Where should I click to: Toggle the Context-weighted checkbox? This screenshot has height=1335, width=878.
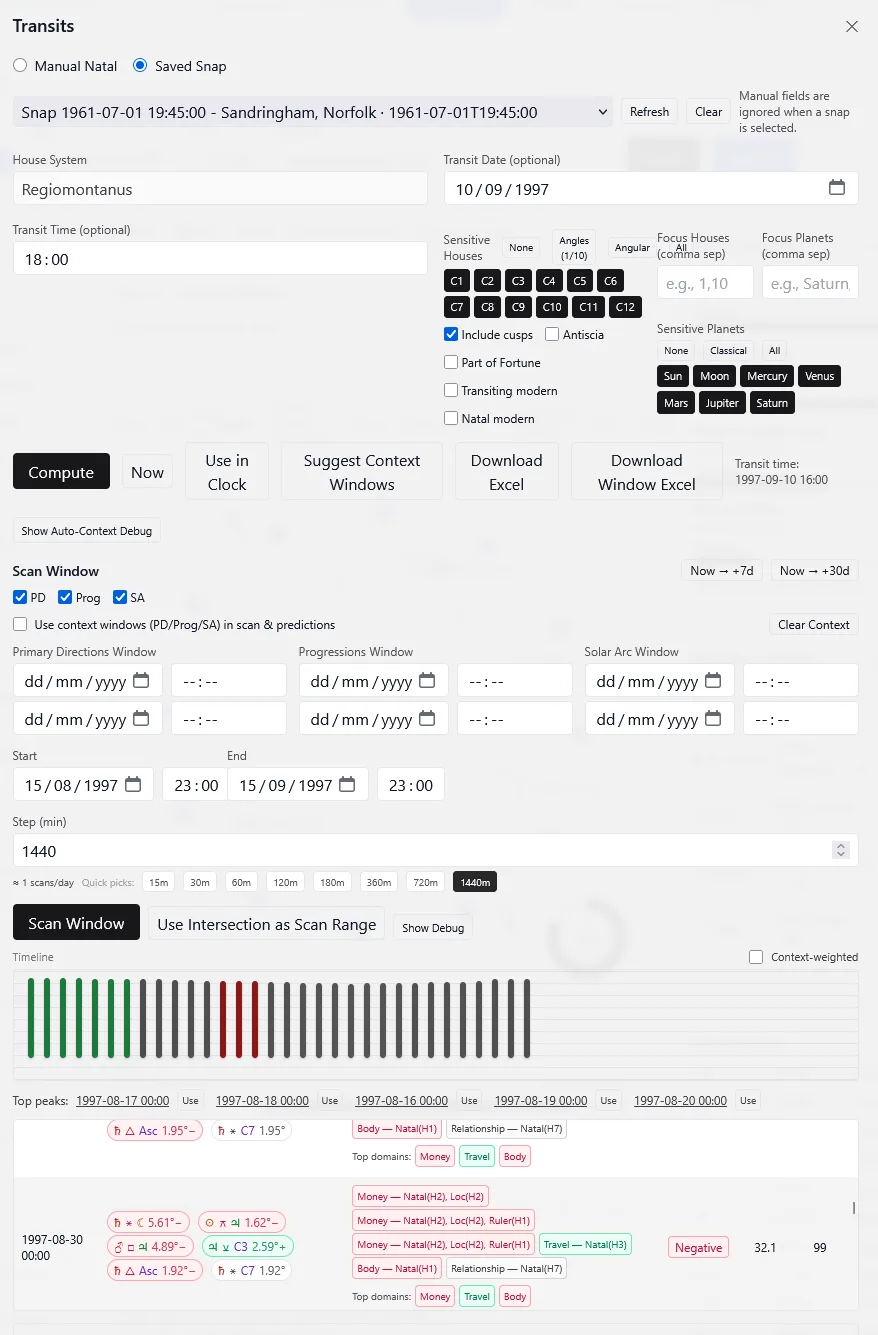(x=757, y=957)
